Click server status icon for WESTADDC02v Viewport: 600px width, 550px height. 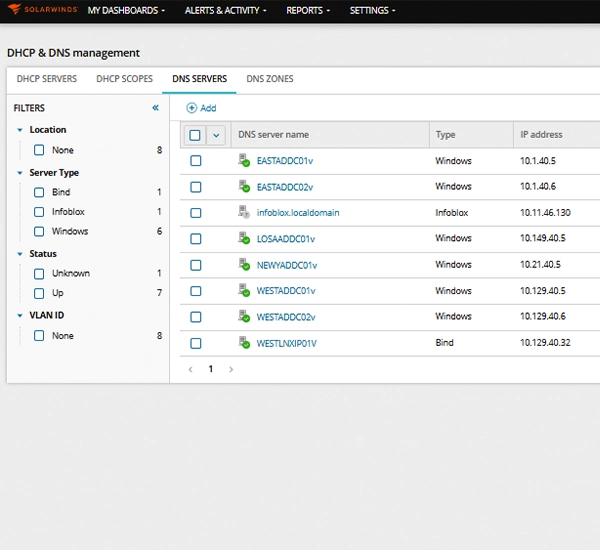pos(244,316)
